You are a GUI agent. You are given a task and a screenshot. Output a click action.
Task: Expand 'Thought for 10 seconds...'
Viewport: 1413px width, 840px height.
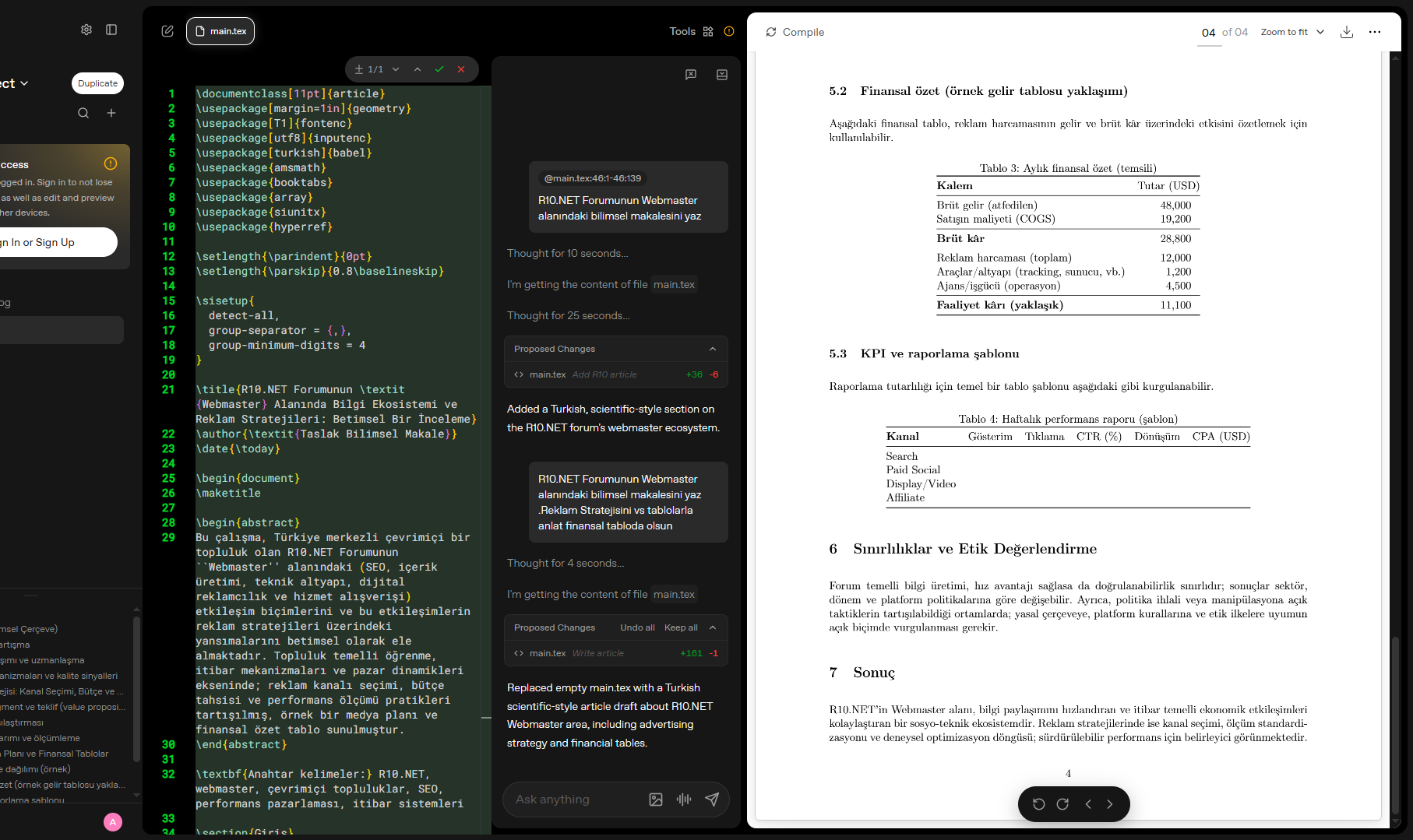click(x=567, y=254)
